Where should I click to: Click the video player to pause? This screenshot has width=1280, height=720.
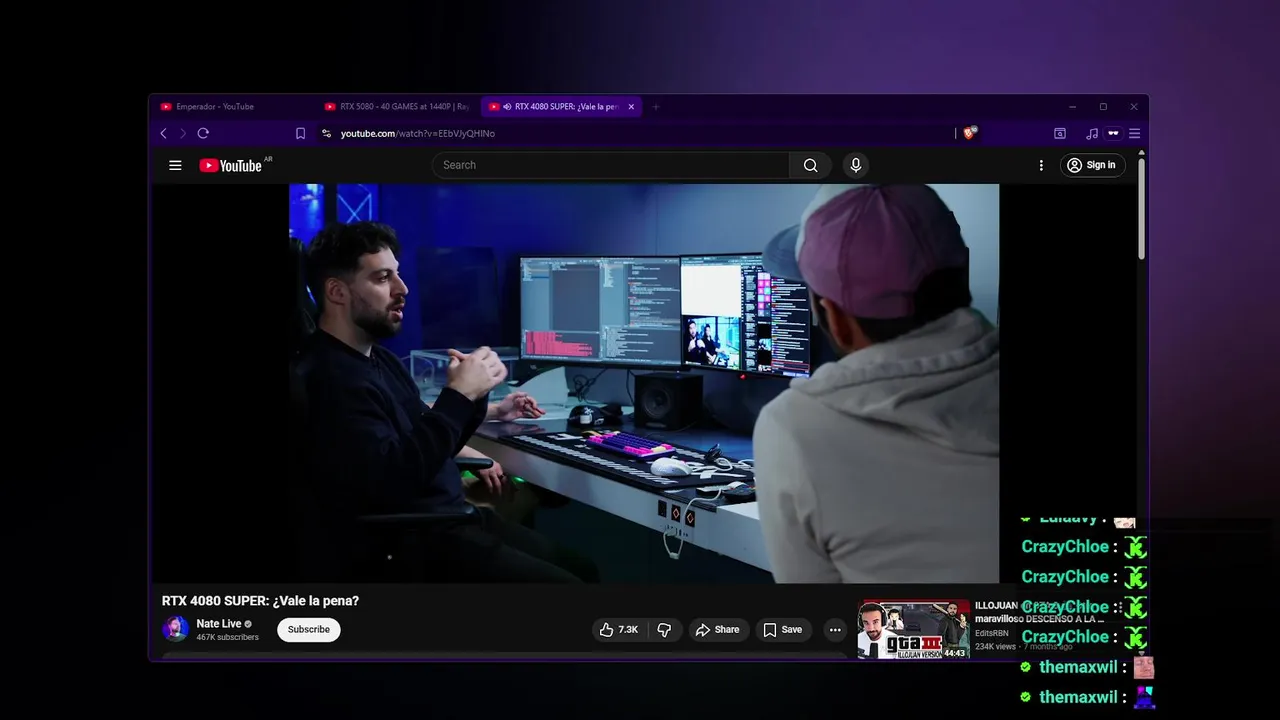point(644,383)
